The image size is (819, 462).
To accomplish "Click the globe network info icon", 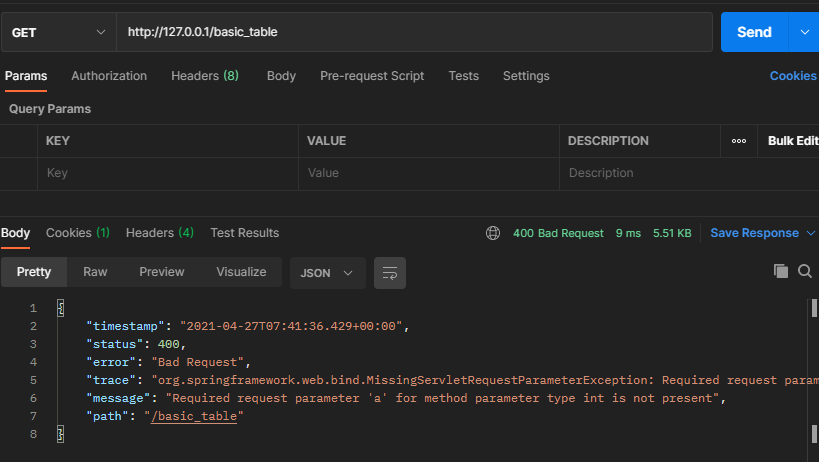I will tap(493, 233).
